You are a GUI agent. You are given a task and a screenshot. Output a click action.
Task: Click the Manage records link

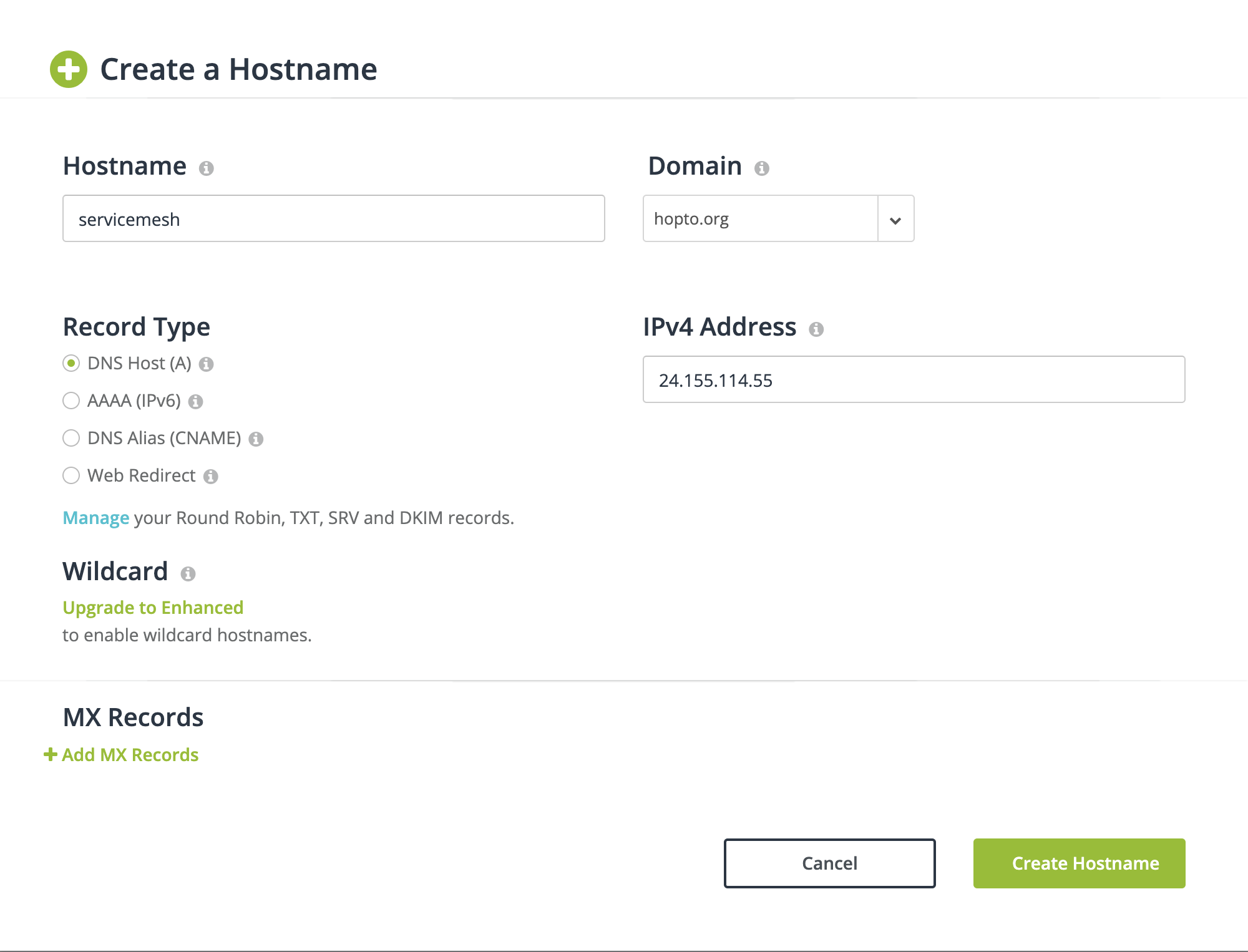click(x=95, y=518)
